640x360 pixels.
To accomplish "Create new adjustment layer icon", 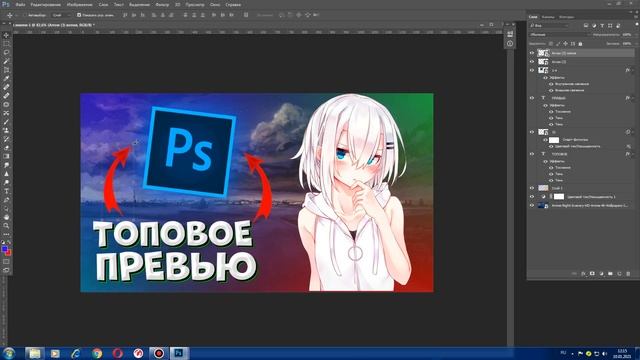I will tap(601, 274).
